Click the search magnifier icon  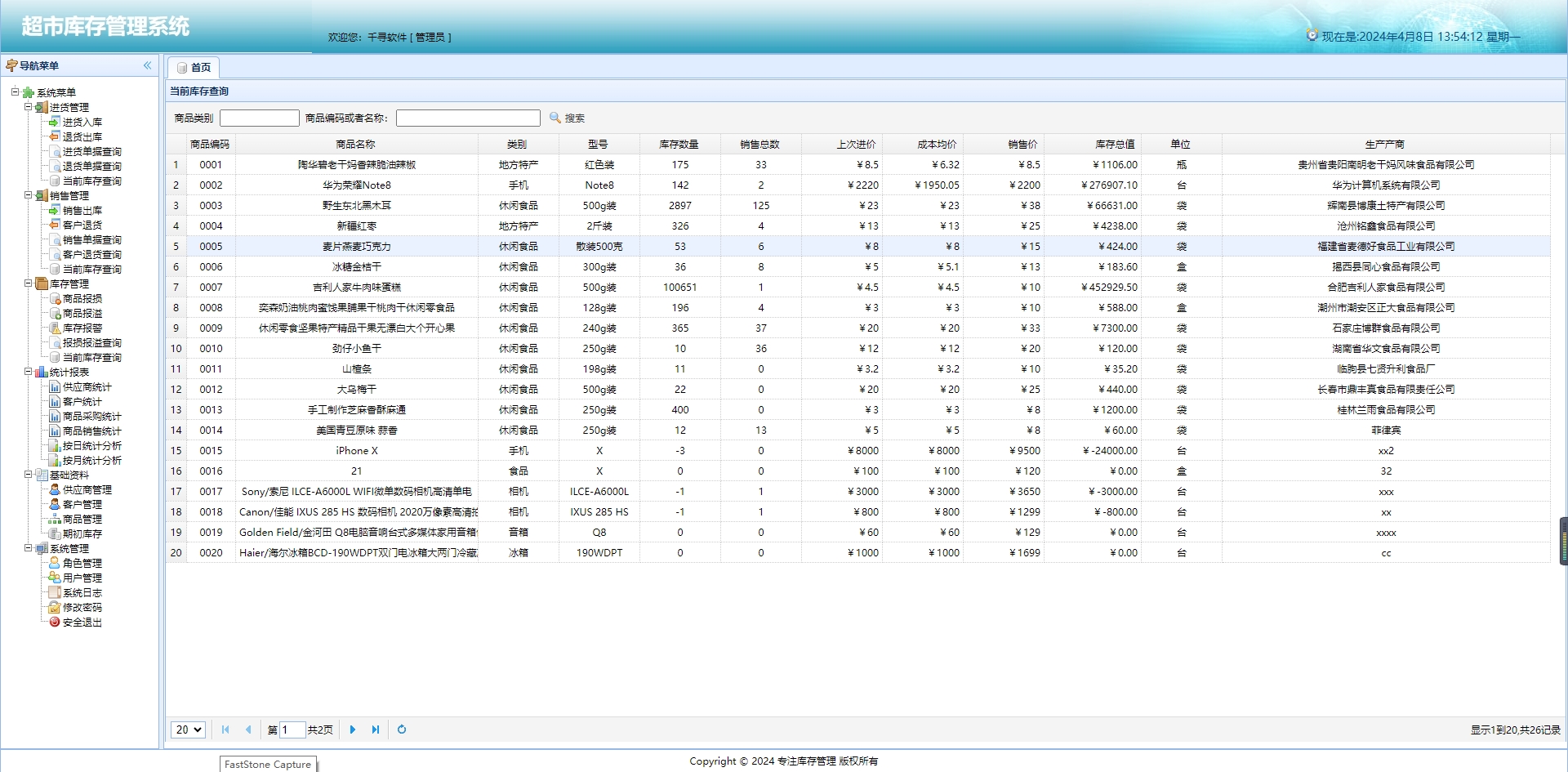tap(555, 118)
